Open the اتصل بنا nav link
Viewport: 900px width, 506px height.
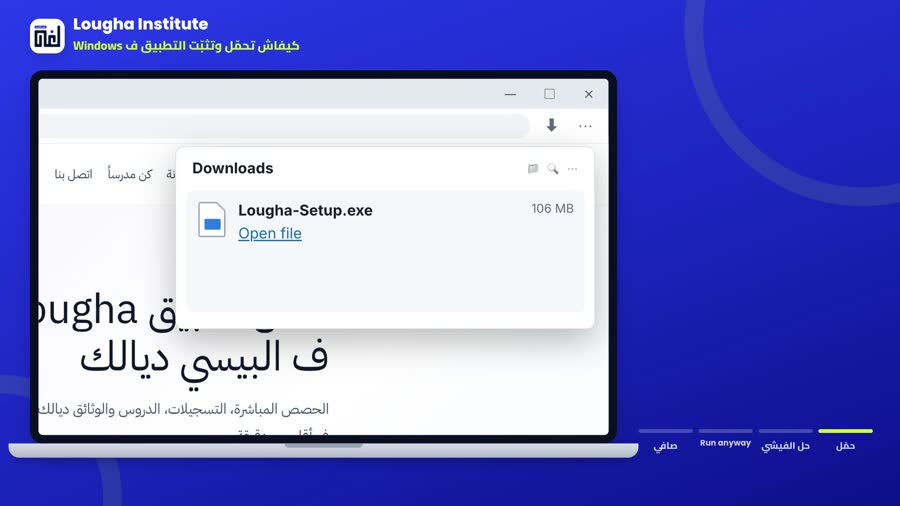tap(73, 174)
